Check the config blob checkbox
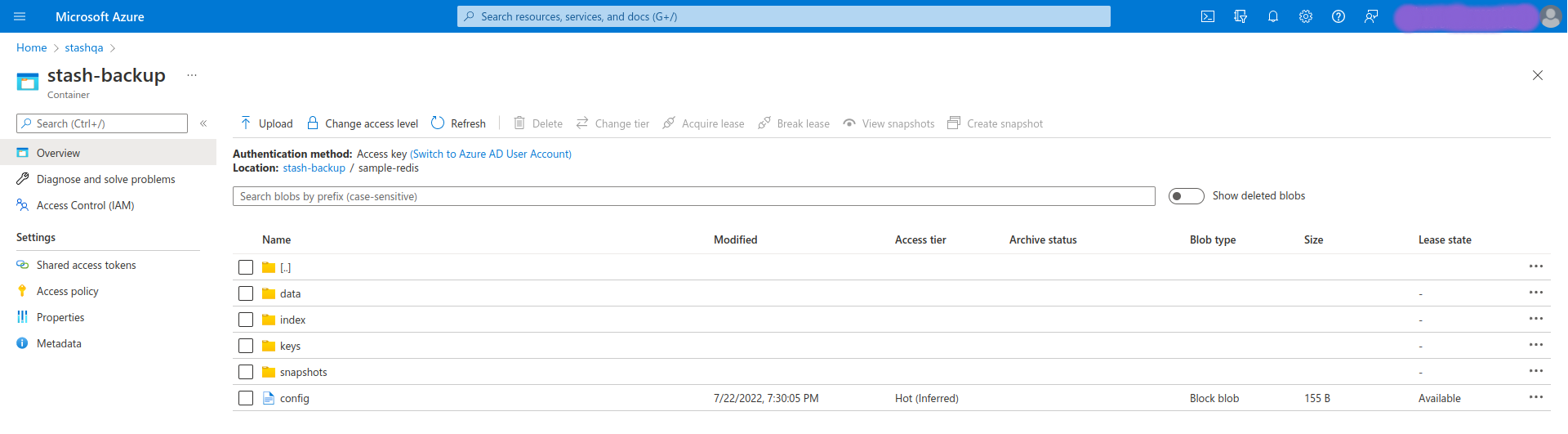The image size is (1568, 434). click(x=246, y=398)
